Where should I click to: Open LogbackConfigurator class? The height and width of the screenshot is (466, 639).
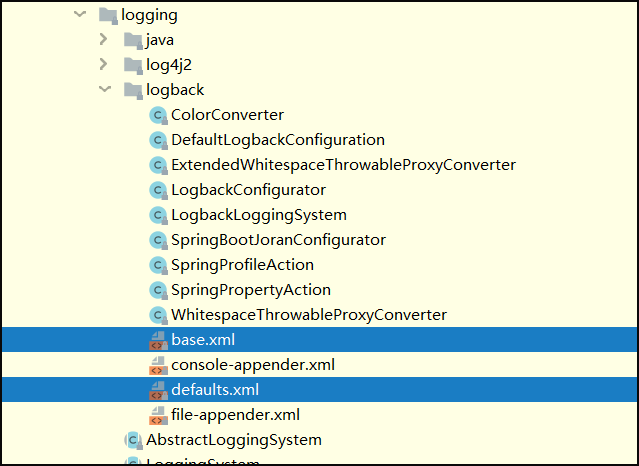click(249, 190)
